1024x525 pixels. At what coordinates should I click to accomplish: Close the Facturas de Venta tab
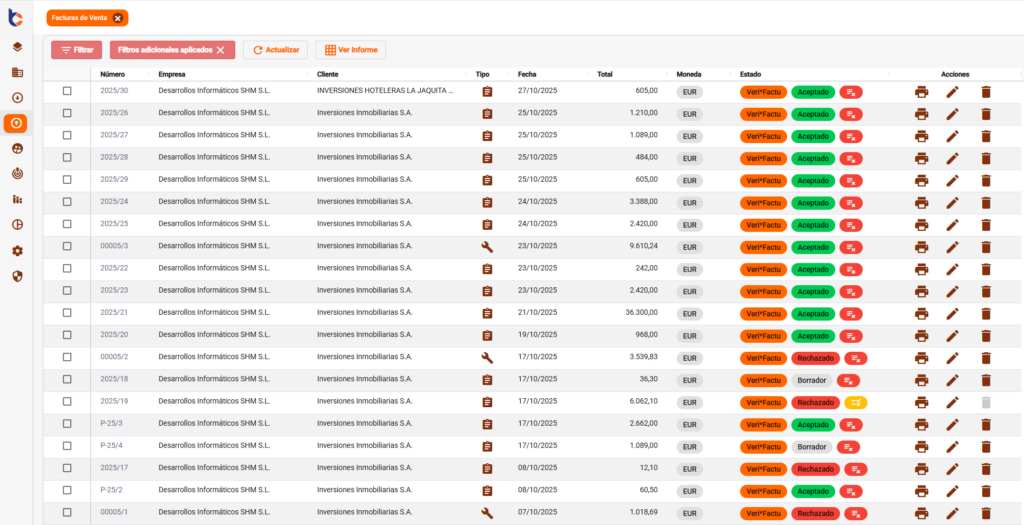coord(117,18)
